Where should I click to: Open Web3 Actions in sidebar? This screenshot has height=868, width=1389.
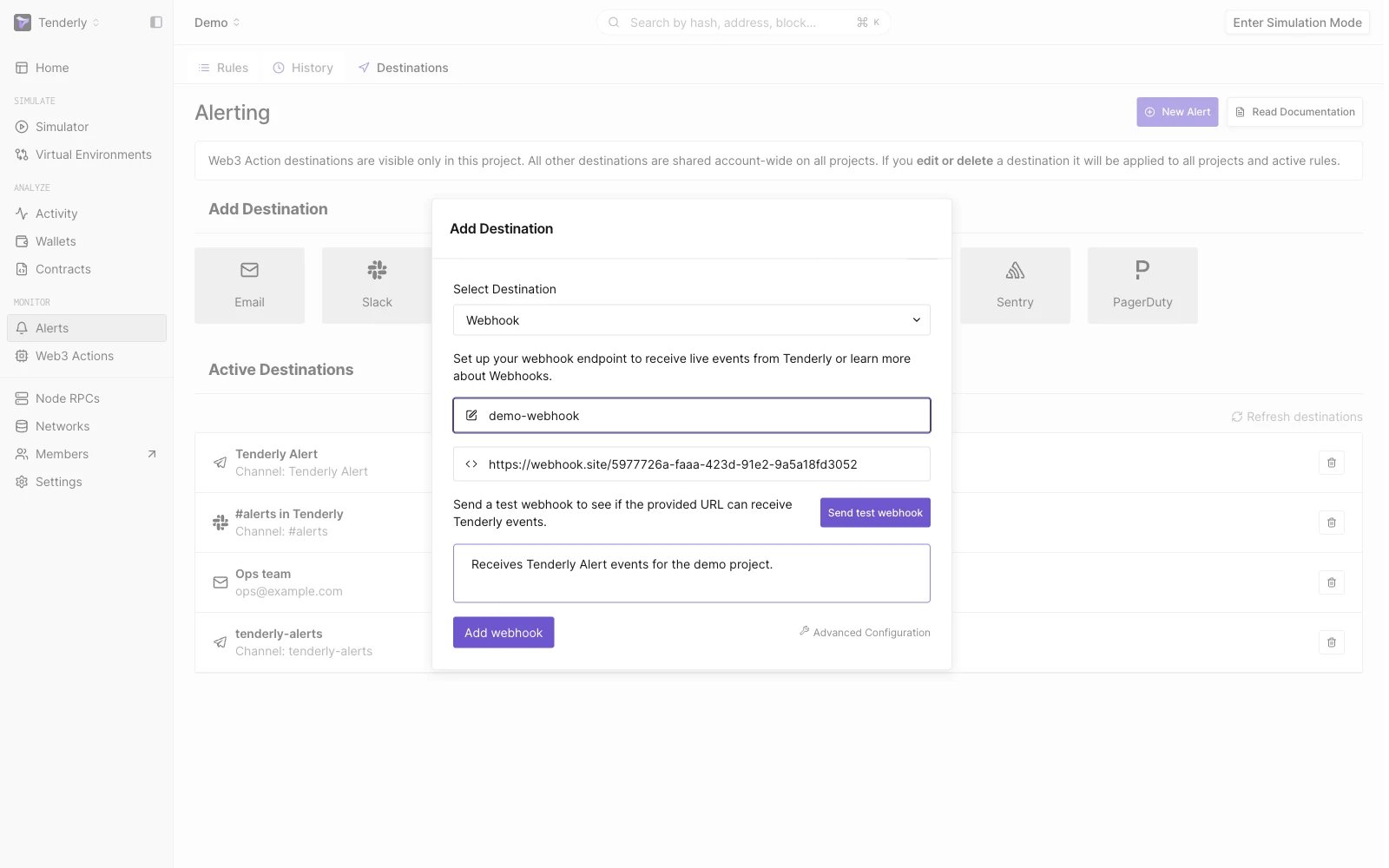(87, 356)
